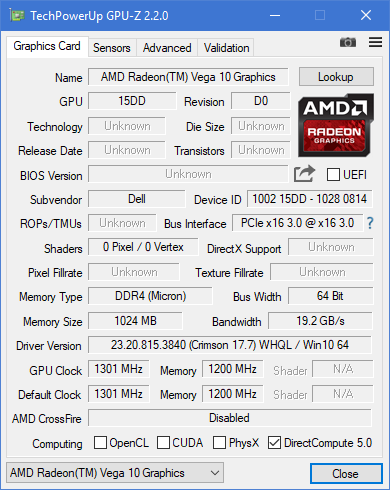Check the PhysX checkbox
This screenshot has height=490, width=390.
tap(219, 443)
